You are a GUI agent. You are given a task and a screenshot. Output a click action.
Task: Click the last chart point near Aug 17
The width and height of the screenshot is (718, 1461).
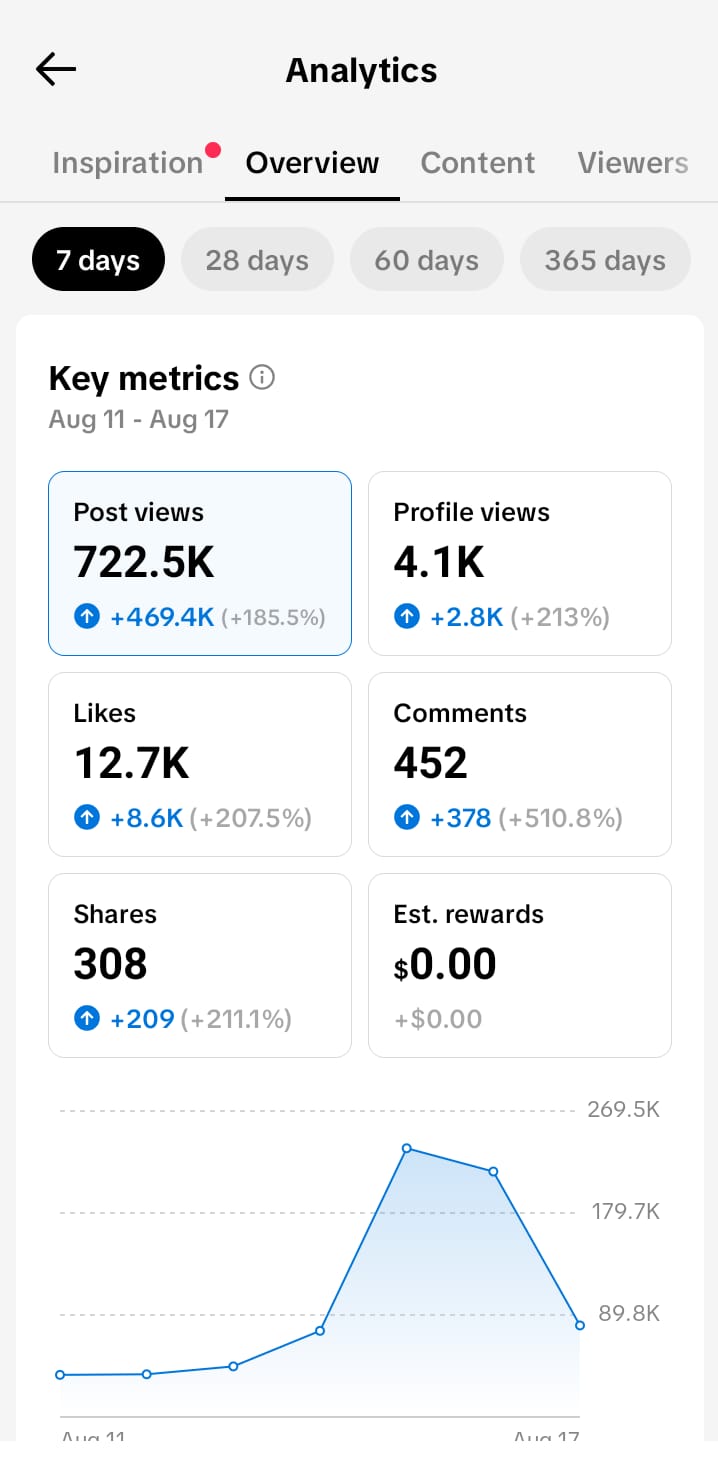580,1325
